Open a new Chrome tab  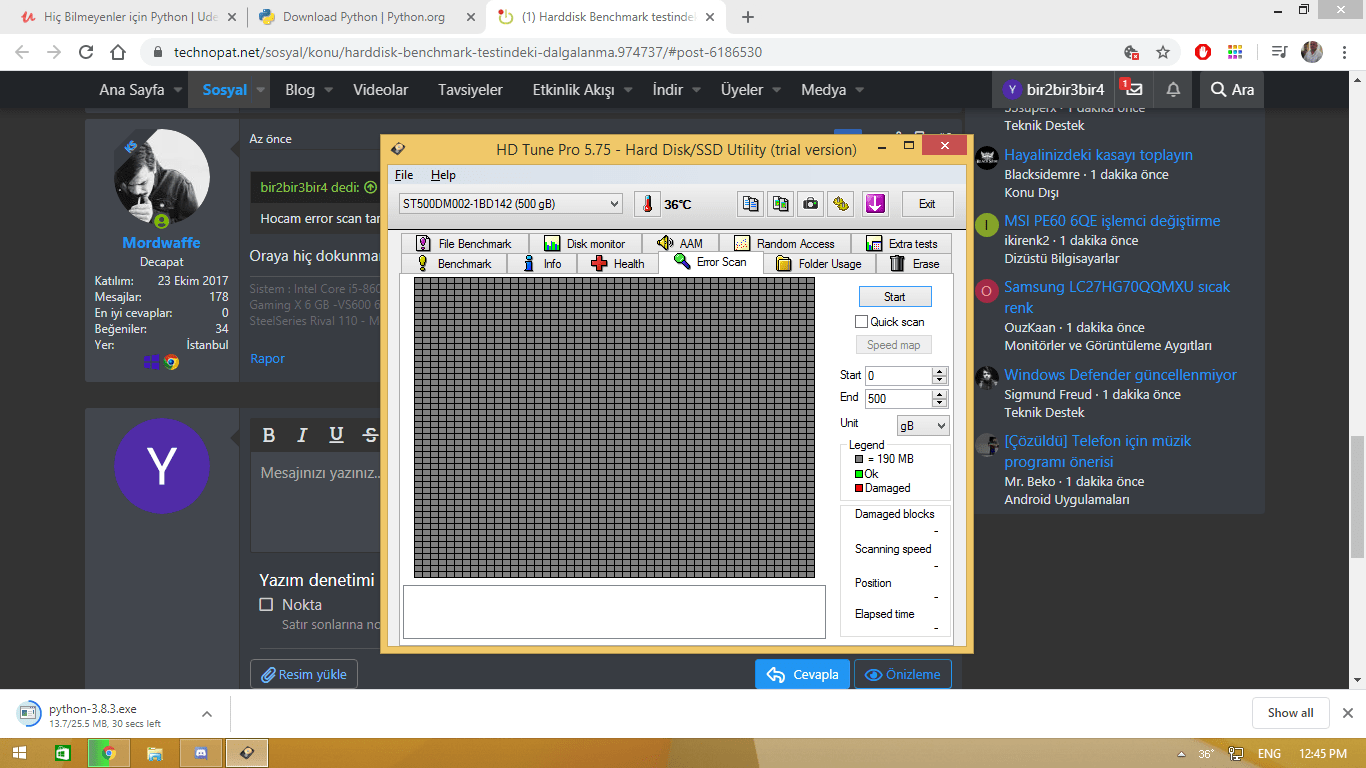(748, 17)
